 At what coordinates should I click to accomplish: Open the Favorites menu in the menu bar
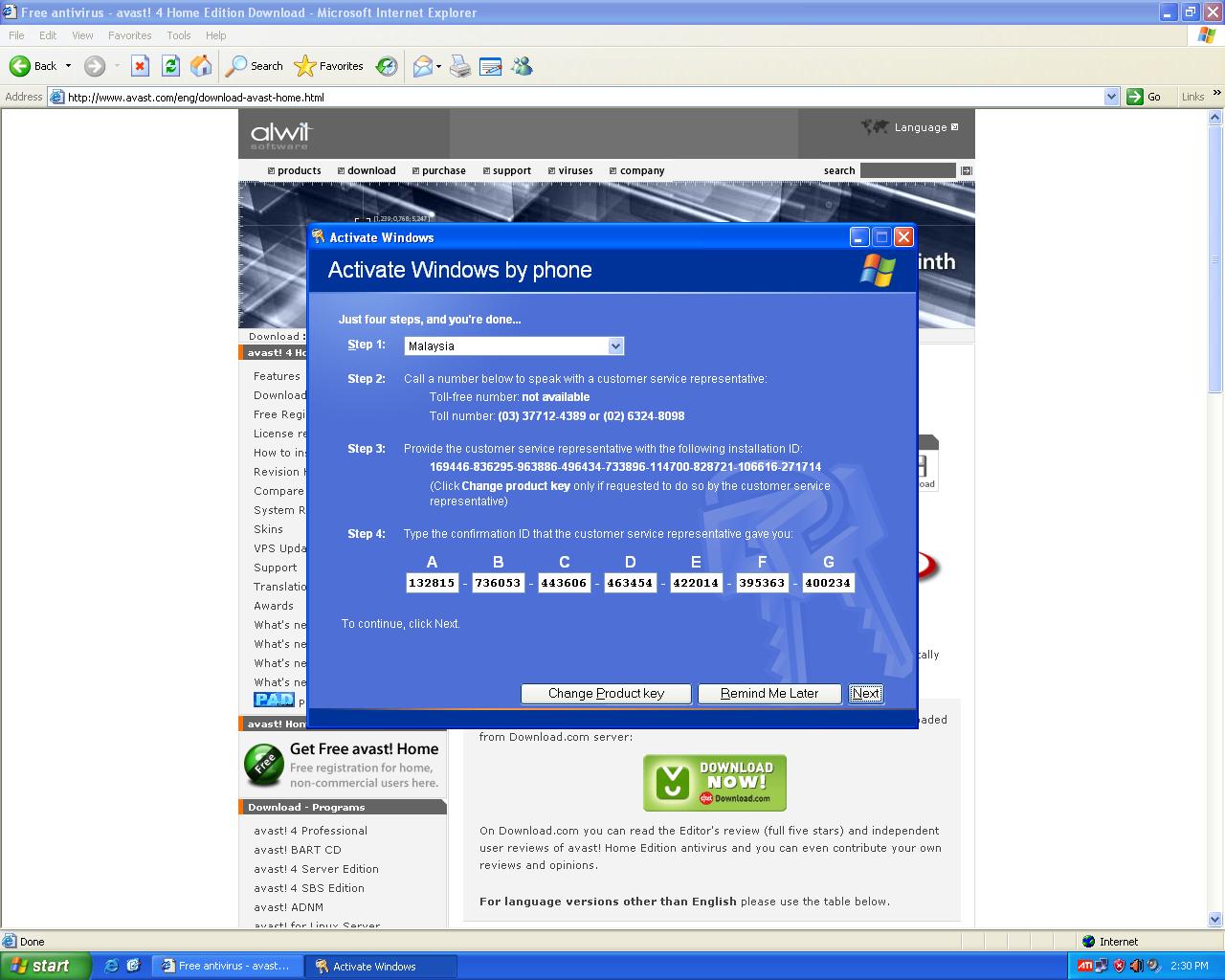tap(129, 35)
